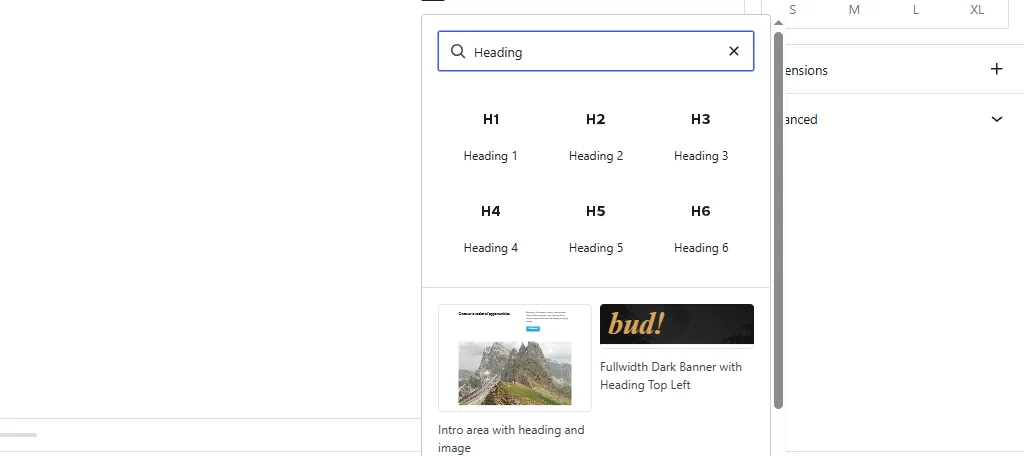Choose the M font size
The image size is (1024, 456).
pos(854,10)
